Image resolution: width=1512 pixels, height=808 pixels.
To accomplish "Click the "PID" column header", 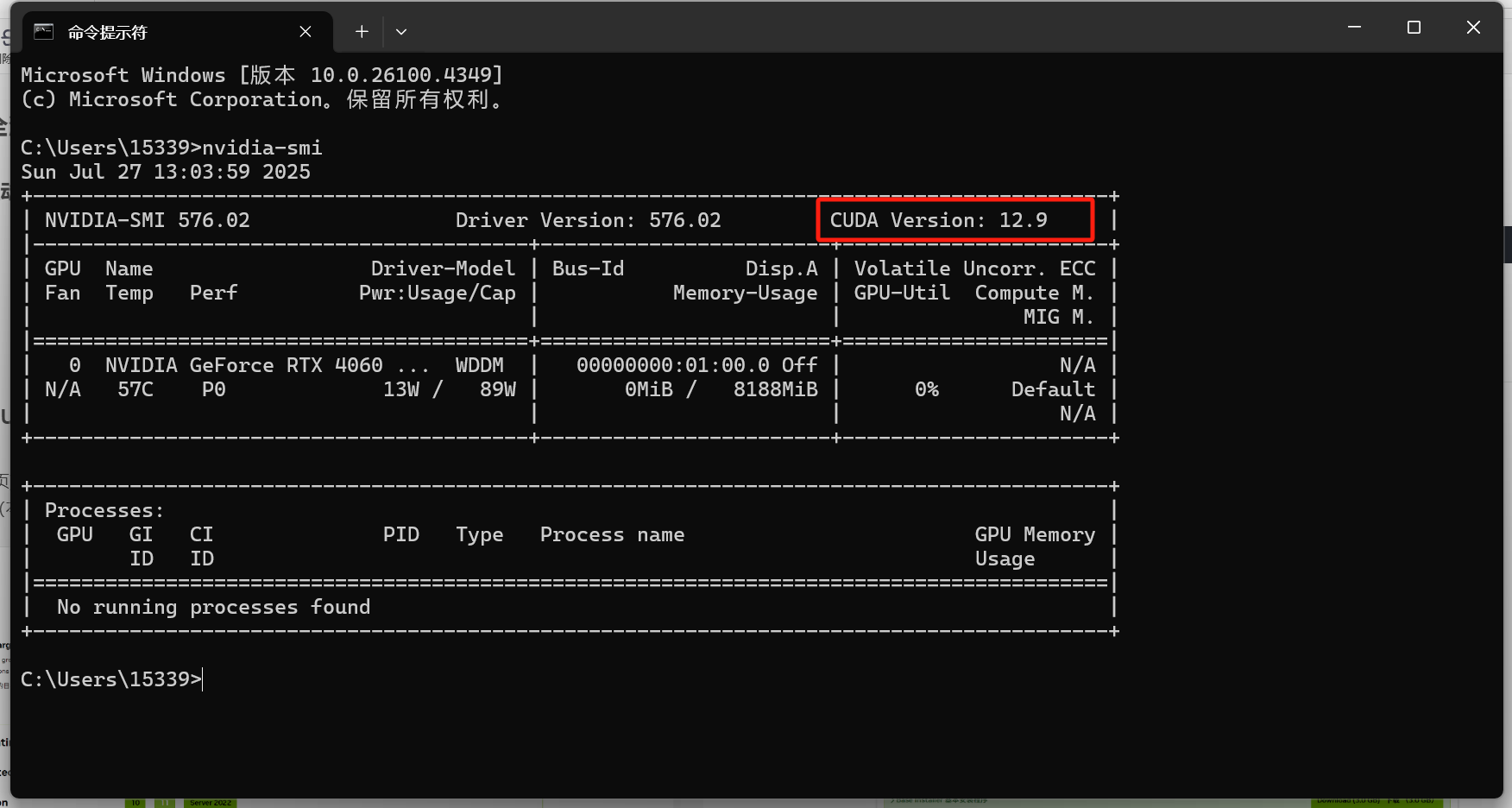I will tap(401, 534).
